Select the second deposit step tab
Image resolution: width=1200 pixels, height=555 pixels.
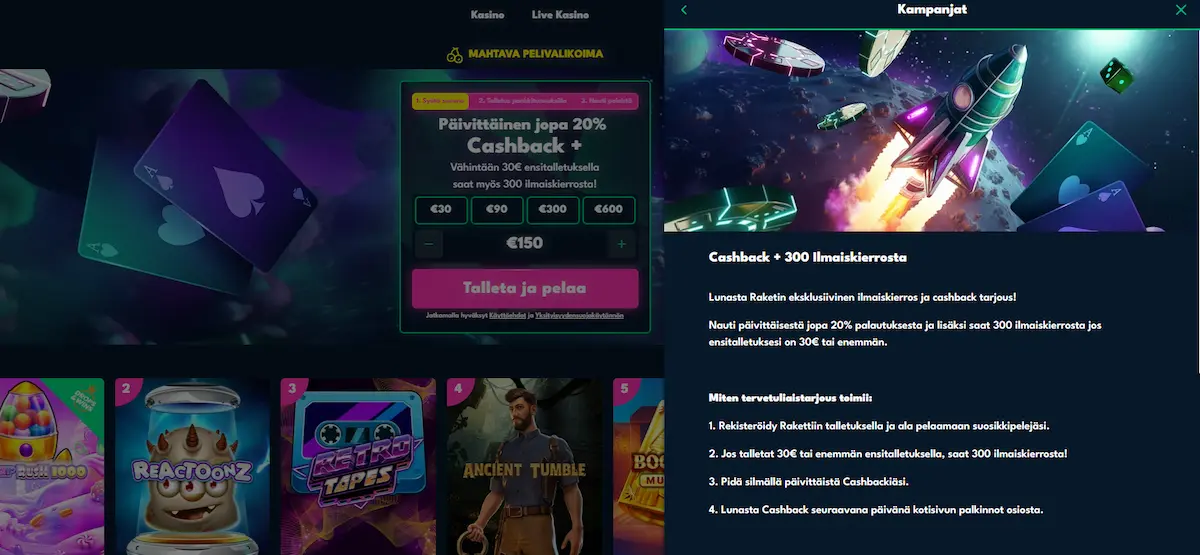tap(522, 101)
